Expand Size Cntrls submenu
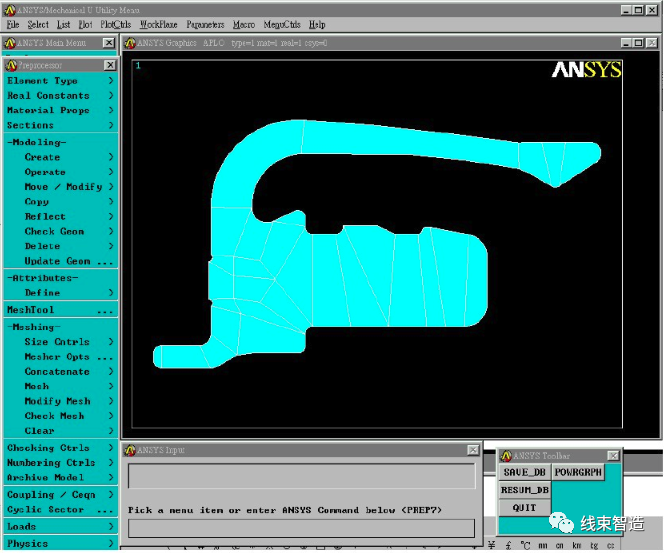The height and width of the screenshot is (553, 666). pyautogui.click(x=60, y=342)
